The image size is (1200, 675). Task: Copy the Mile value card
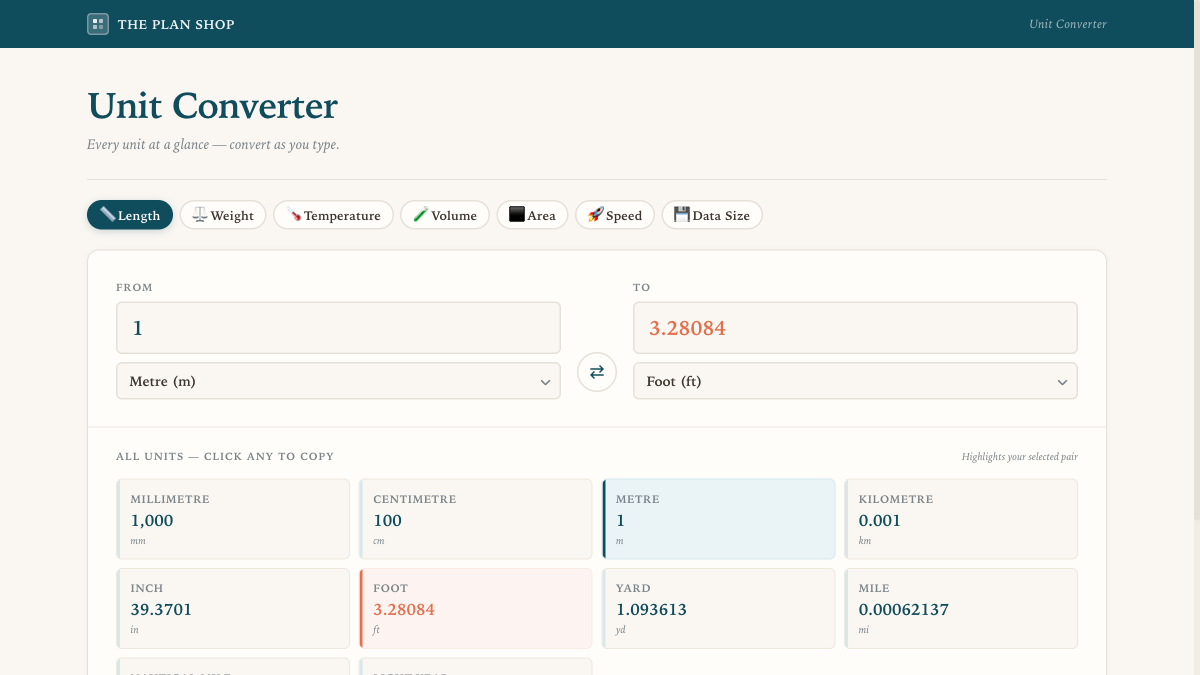coord(961,609)
